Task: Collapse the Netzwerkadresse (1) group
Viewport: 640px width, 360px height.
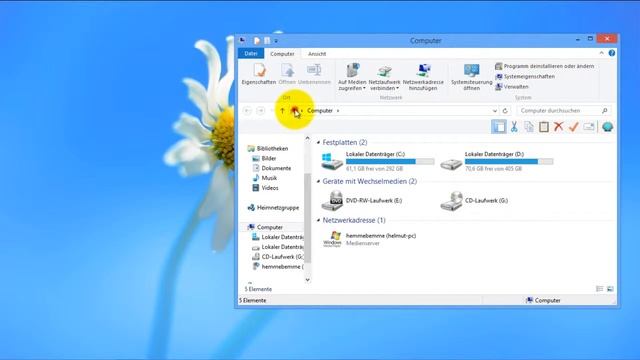Action: click(318, 220)
